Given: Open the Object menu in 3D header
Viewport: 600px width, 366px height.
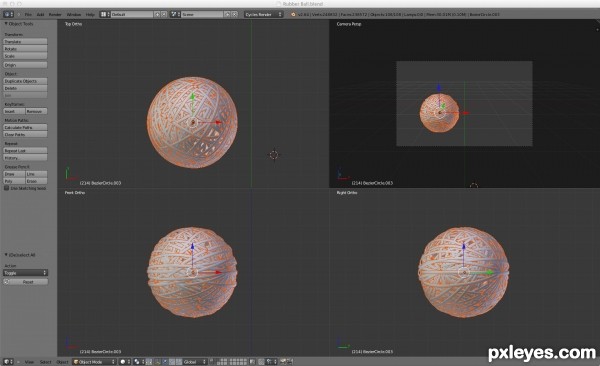Looking at the screenshot, I should click(x=62, y=362).
